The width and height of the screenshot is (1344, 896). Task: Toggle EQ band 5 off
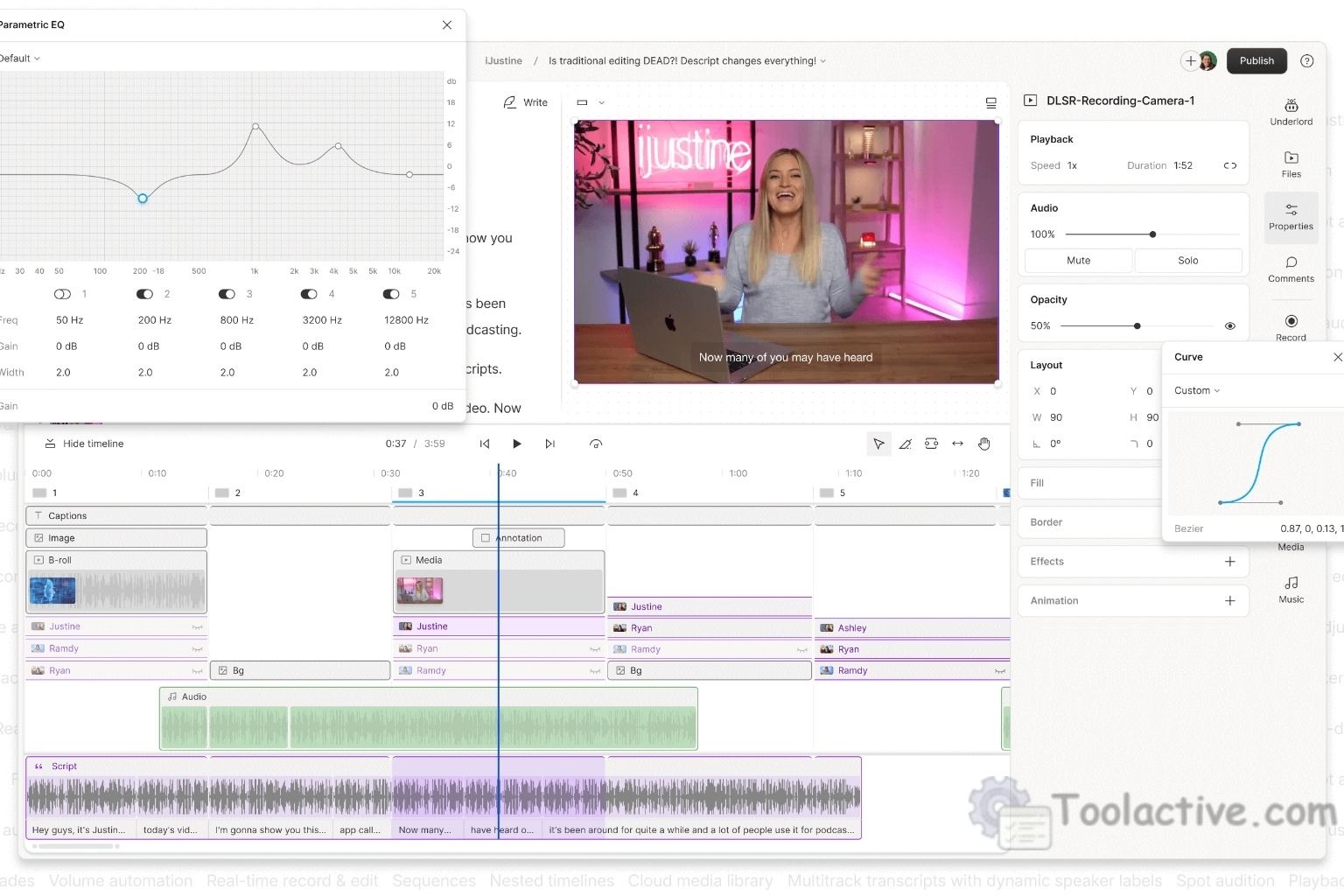(391, 294)
